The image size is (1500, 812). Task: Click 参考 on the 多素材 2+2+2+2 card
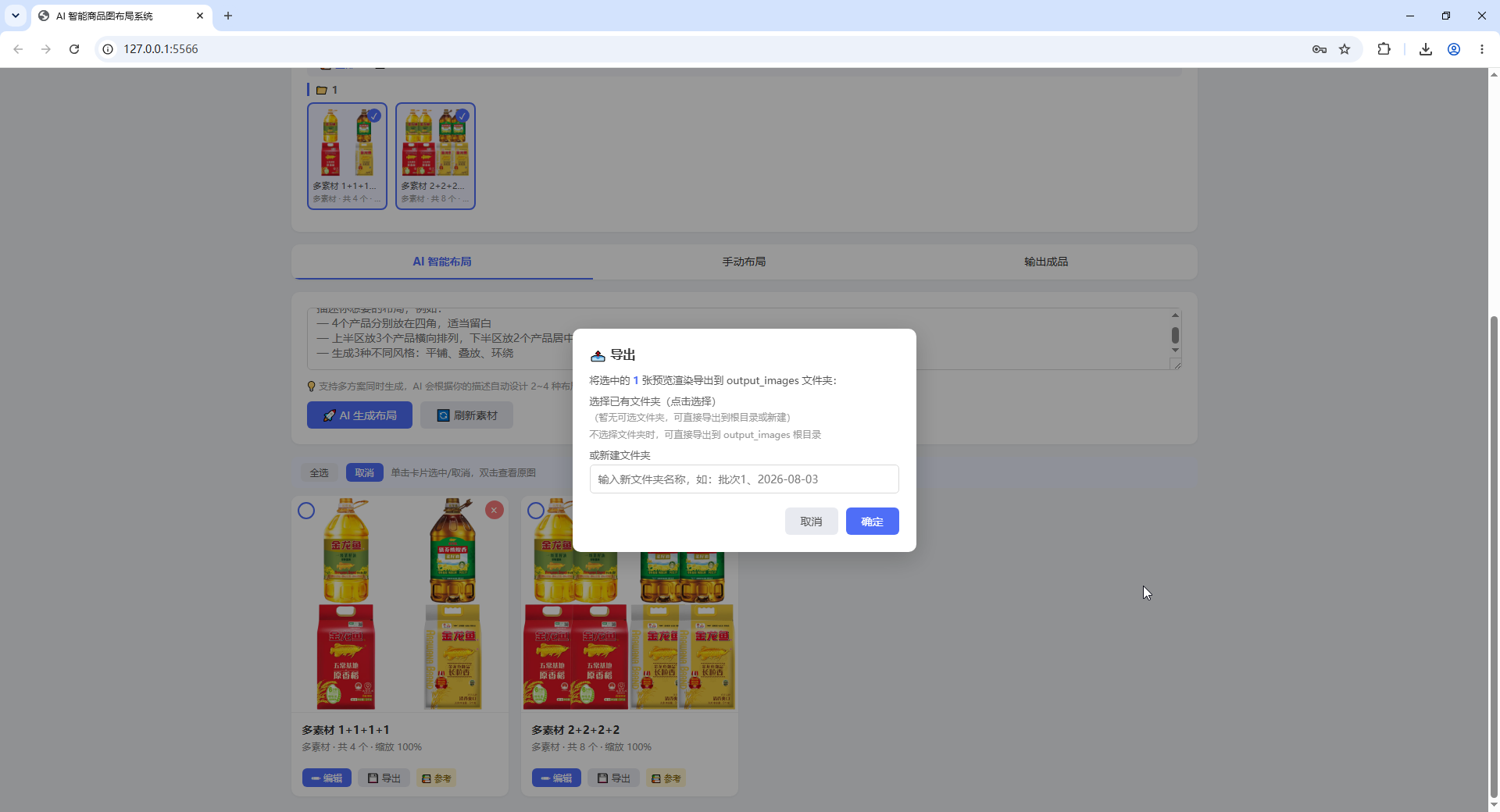point(666,778)
